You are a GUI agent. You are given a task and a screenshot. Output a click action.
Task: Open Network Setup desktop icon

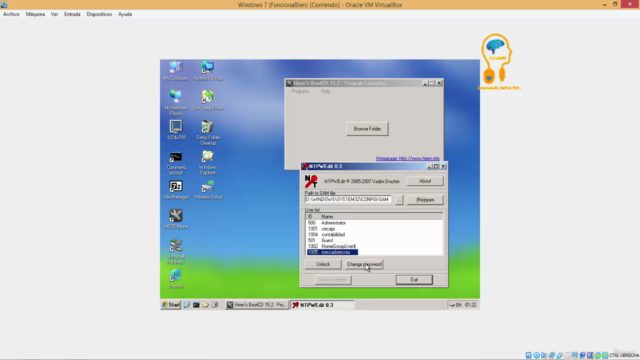[208, 71]
